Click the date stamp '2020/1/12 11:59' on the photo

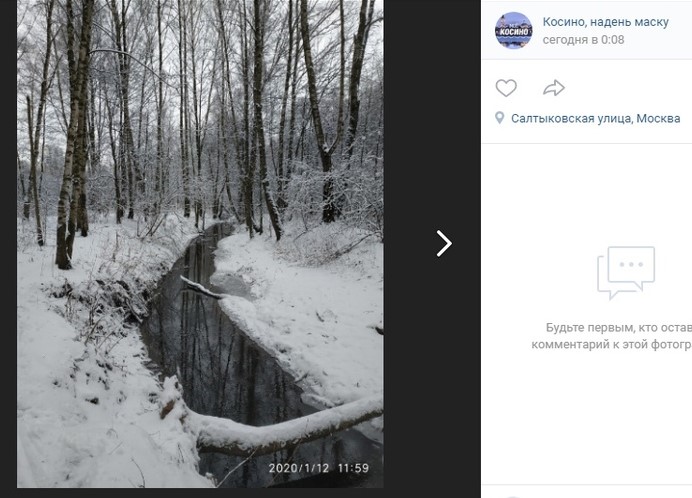318,467
